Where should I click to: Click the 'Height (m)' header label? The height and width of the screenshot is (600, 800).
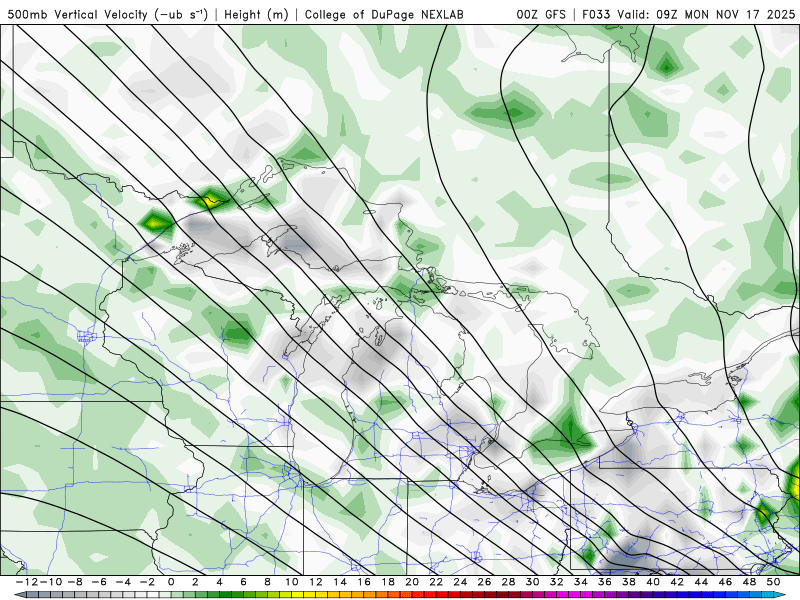click(x=256, y=15)
